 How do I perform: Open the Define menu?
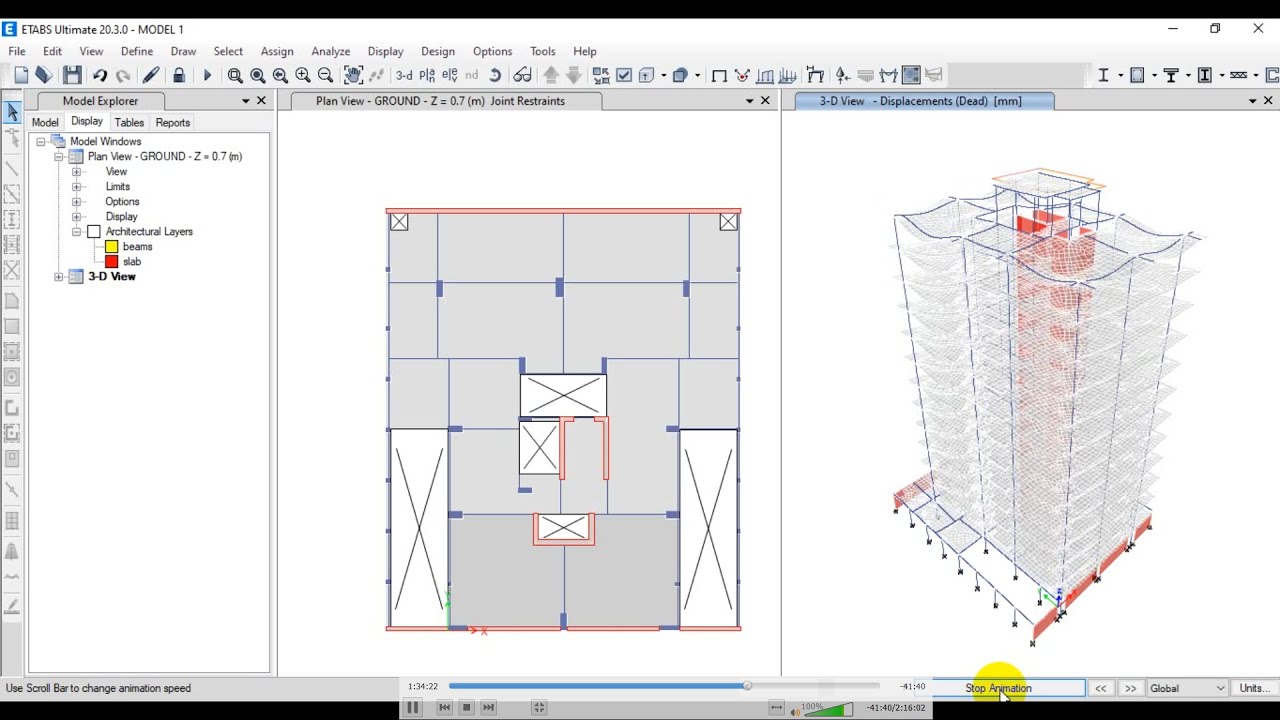click(137, 51)
